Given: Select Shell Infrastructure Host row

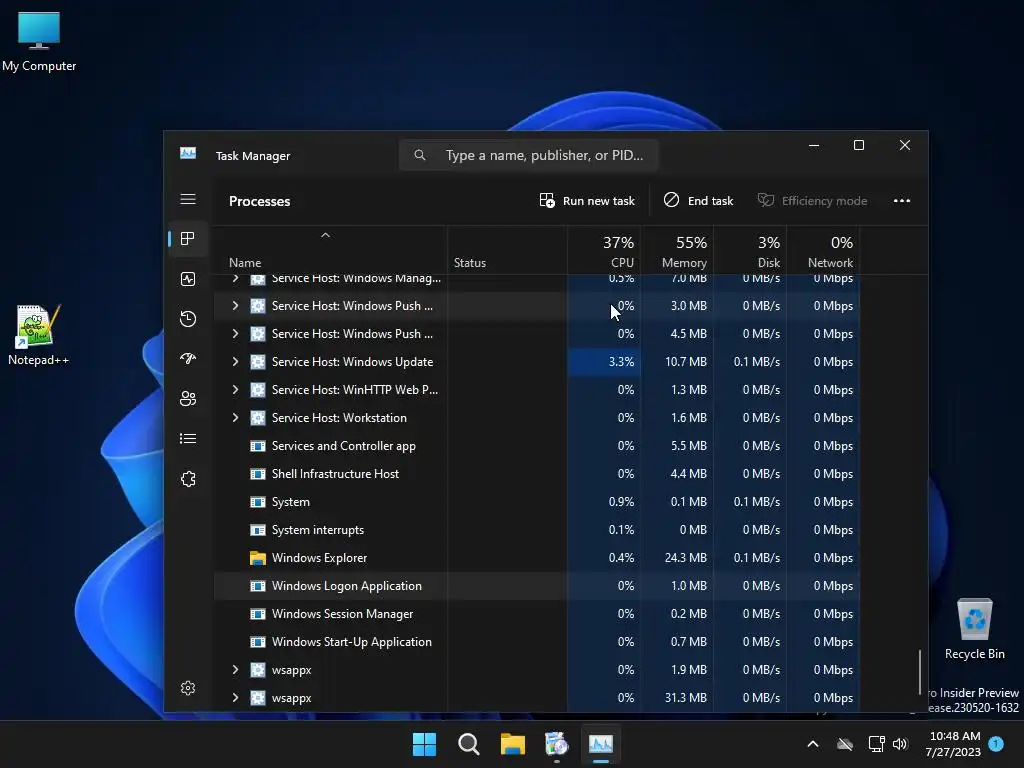Looking at the screenshot, I should point(536,474).
